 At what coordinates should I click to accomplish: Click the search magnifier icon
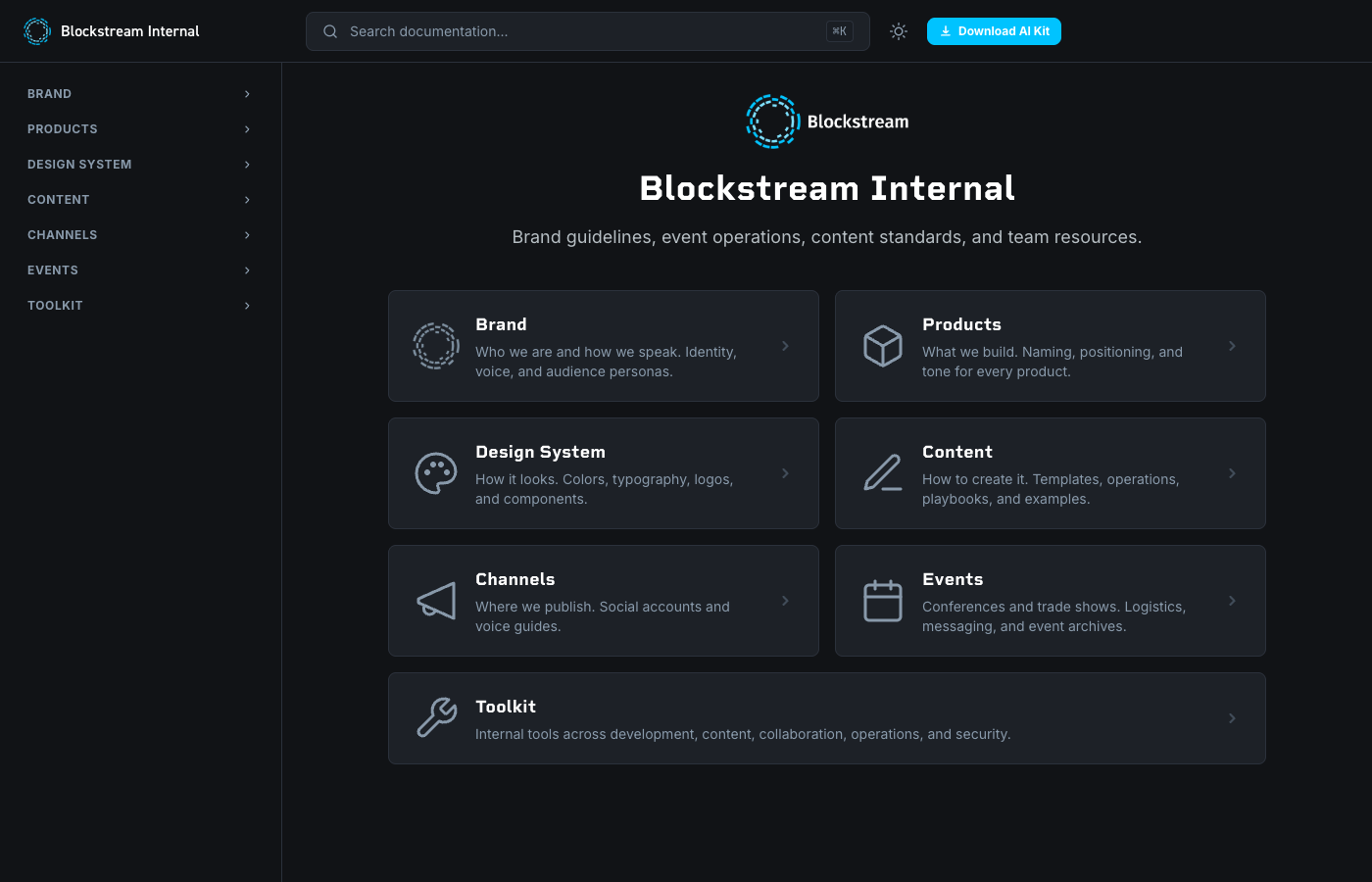pyautogui.click(x=330, y=31)
